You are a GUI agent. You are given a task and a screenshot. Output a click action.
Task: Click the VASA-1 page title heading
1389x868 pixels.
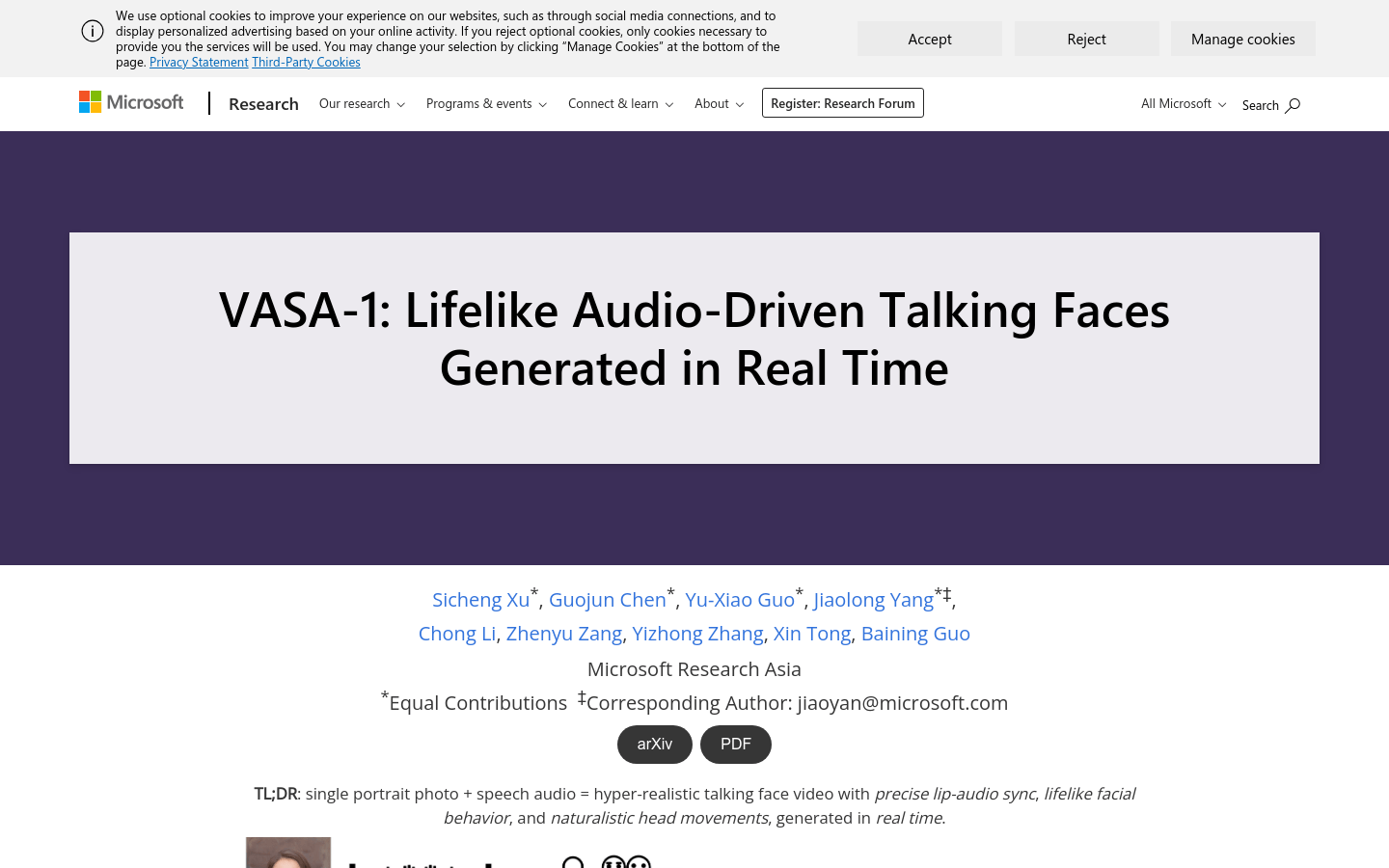[694, 339]
